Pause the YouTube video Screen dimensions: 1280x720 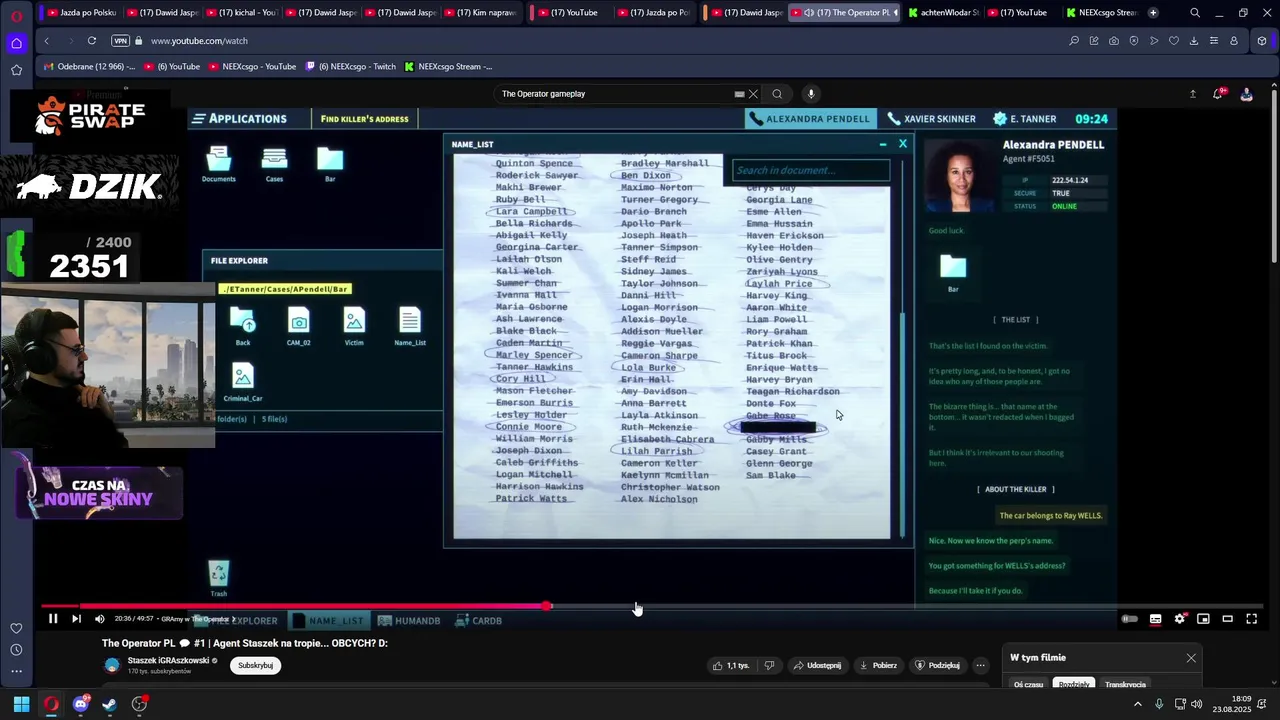[x=53, y=619]
